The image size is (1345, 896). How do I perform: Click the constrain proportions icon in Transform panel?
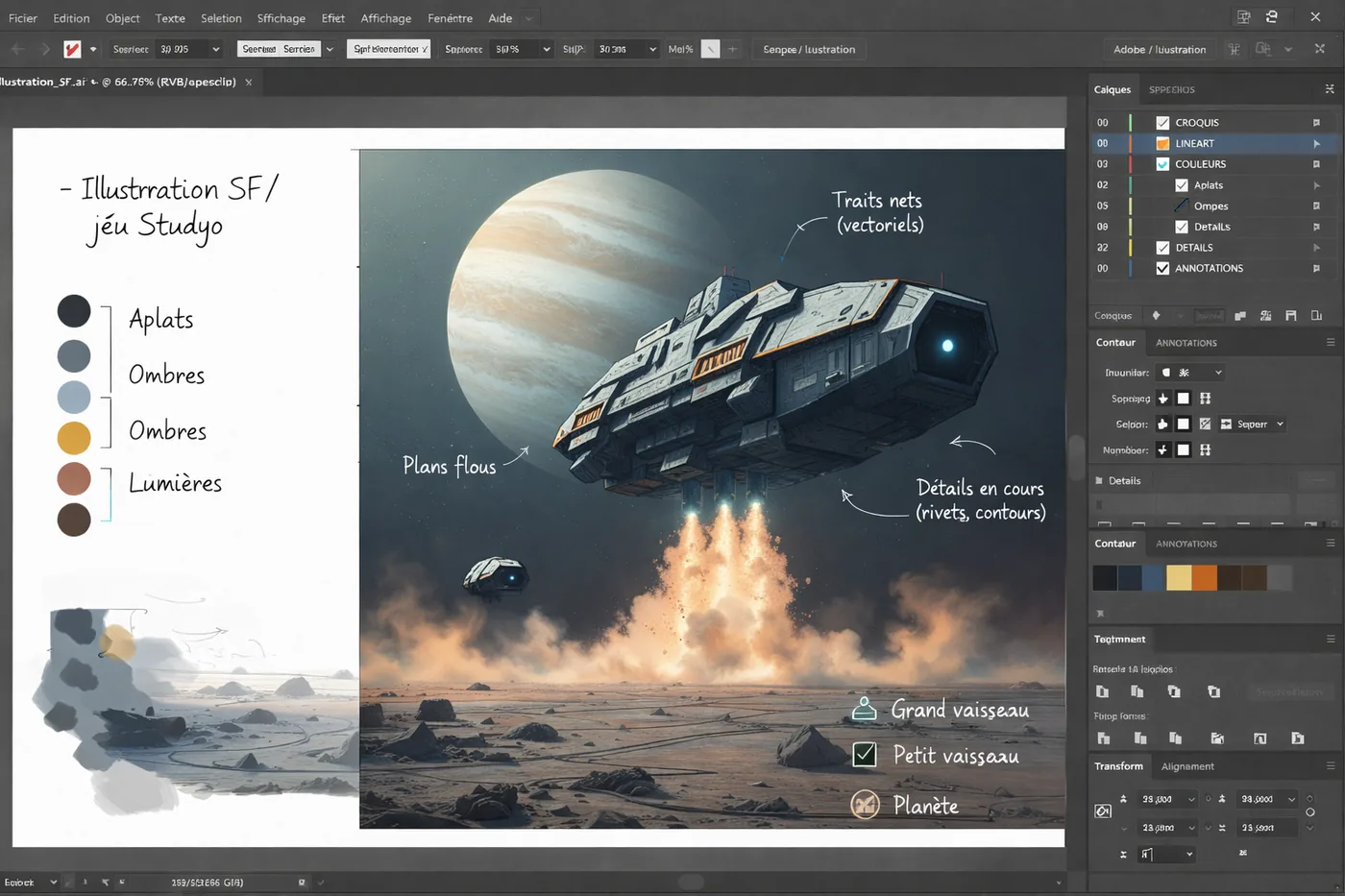coord(1103,811)
